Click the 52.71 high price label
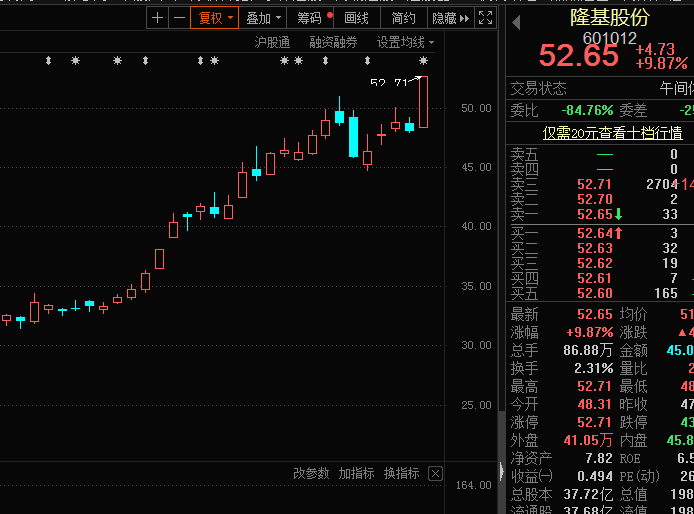 [x=389, y=83]
